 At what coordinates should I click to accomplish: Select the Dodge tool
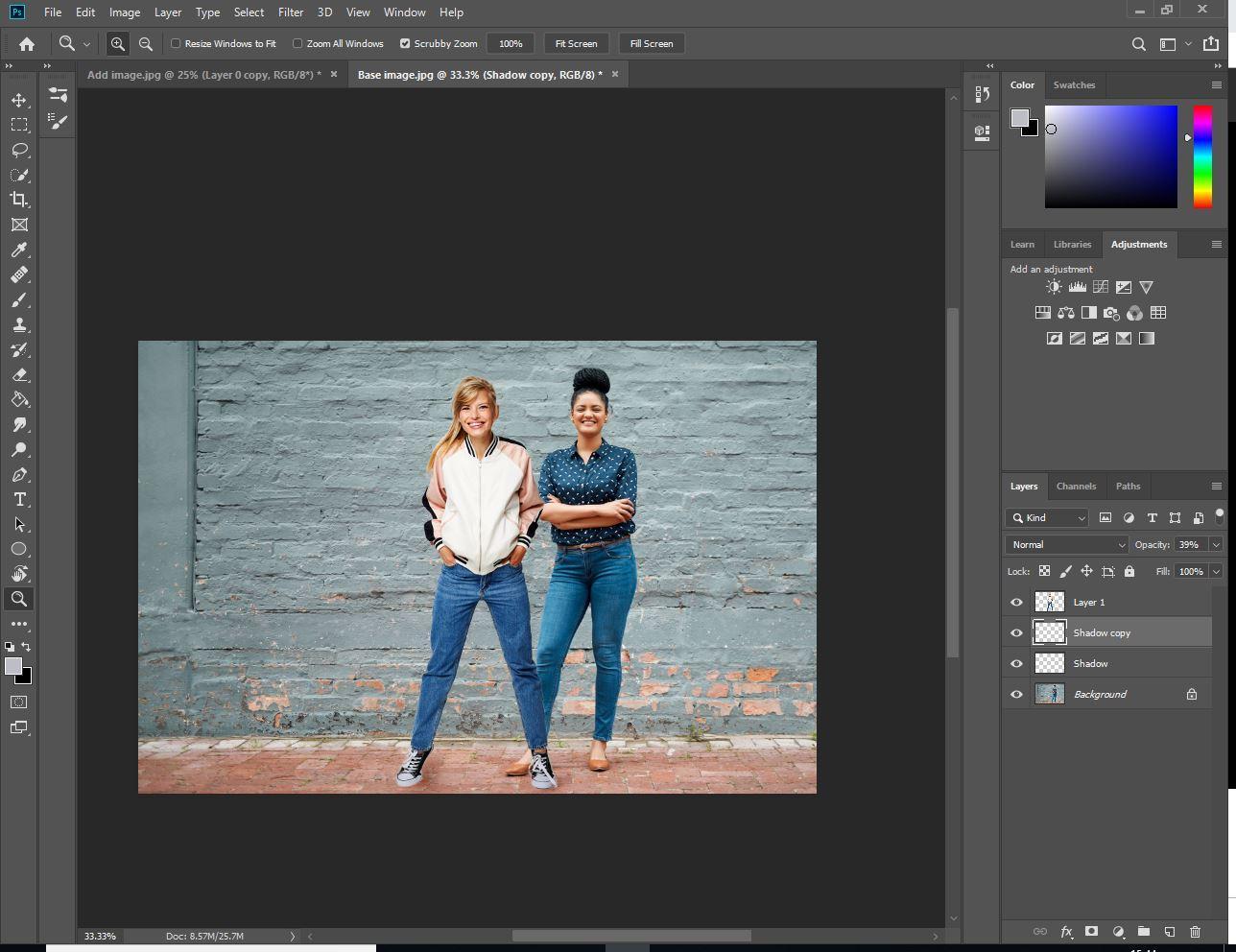click(19, 449)
